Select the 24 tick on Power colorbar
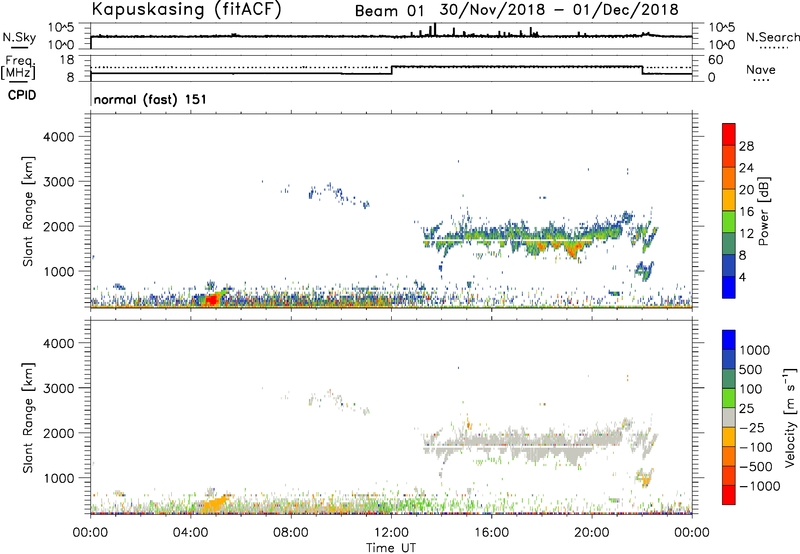 [x=746, y=168]
